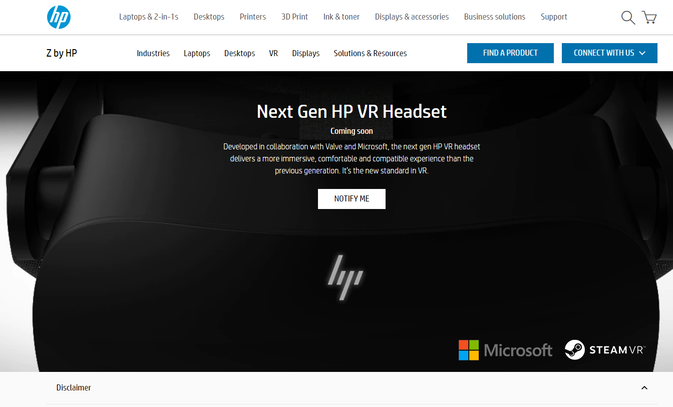
Task: Expand the CONNECT WITH US dropdown
Action: click(609, 53)
